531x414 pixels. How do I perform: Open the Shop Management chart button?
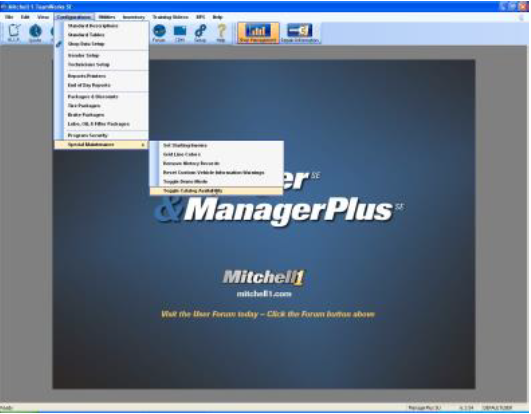coord(258,33)
